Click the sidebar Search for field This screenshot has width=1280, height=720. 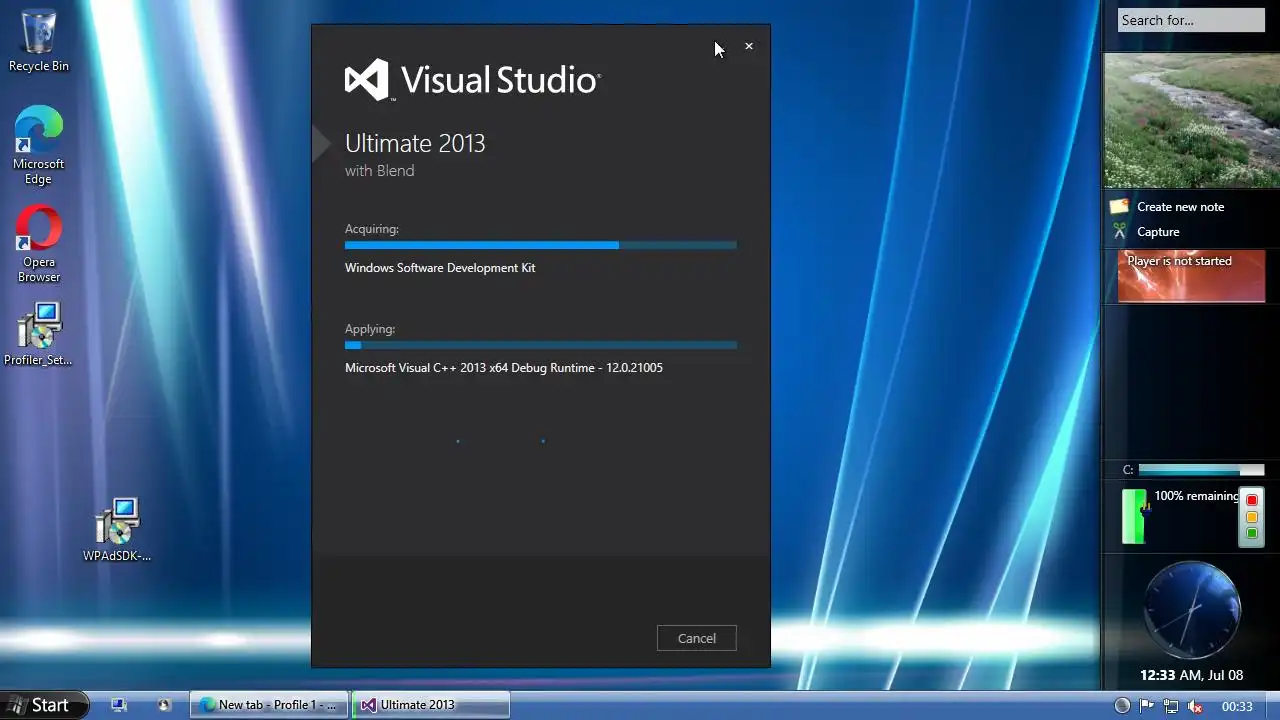click(1191, 20)
